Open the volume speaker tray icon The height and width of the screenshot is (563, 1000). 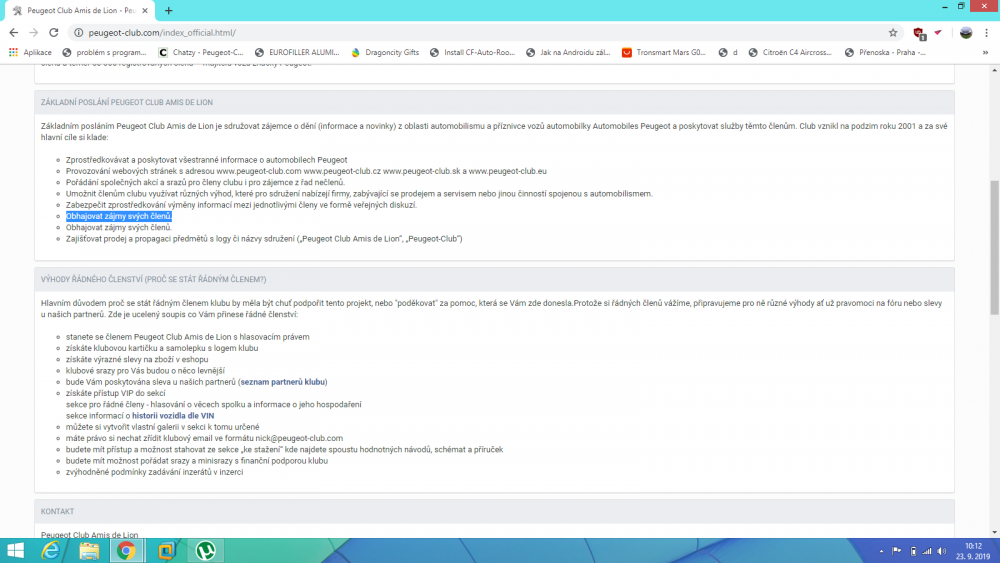(942, 551)
